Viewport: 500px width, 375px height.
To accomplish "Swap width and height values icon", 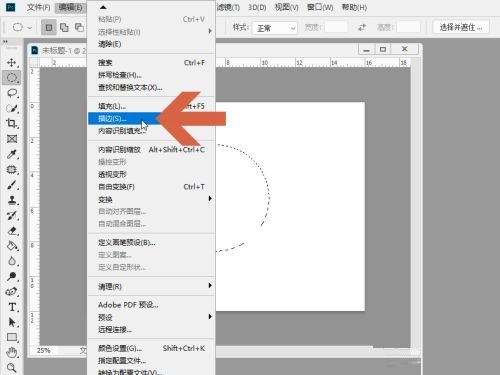I will pos(362,28).
